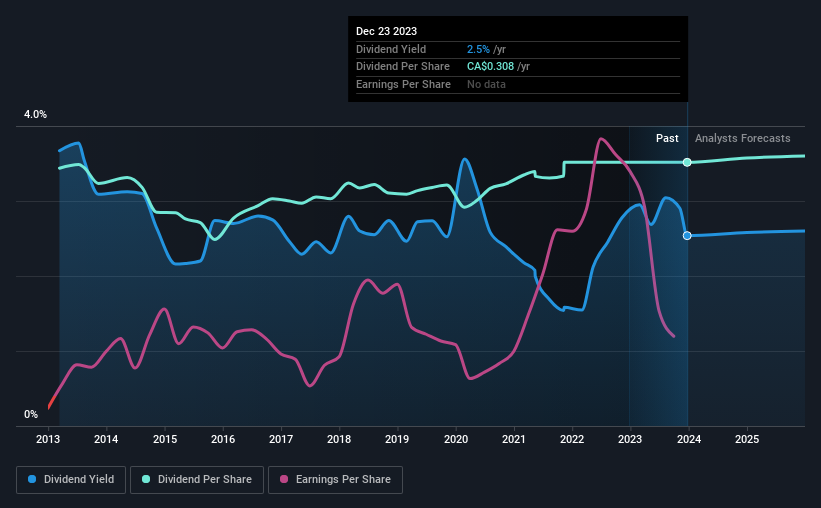Click the CA$0.308 value in tooltip
This screenshot has height=508, width=821.
490,67
